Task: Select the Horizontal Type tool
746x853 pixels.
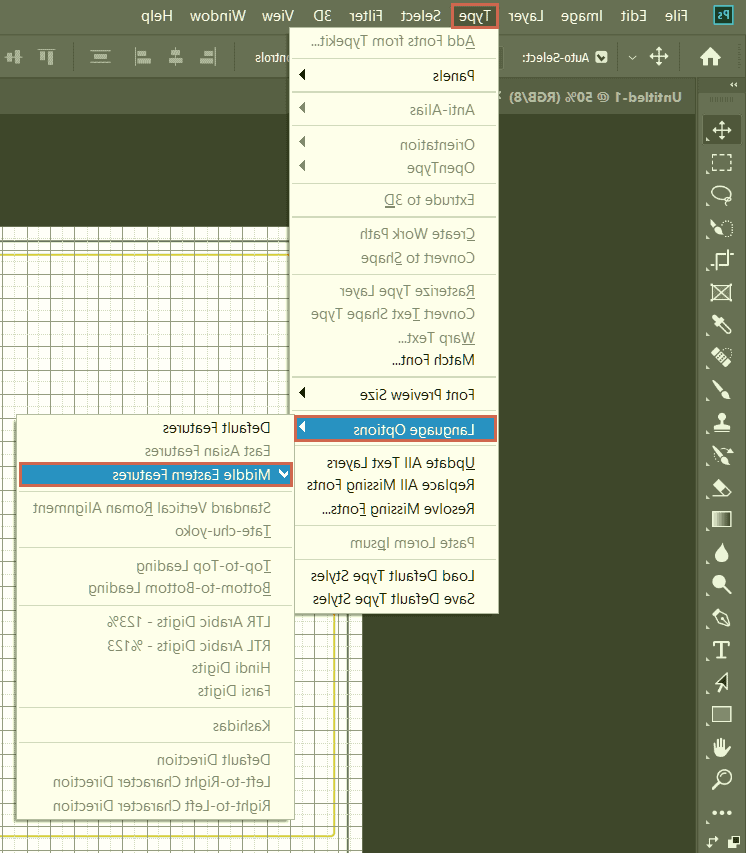Action: point(720,650)
